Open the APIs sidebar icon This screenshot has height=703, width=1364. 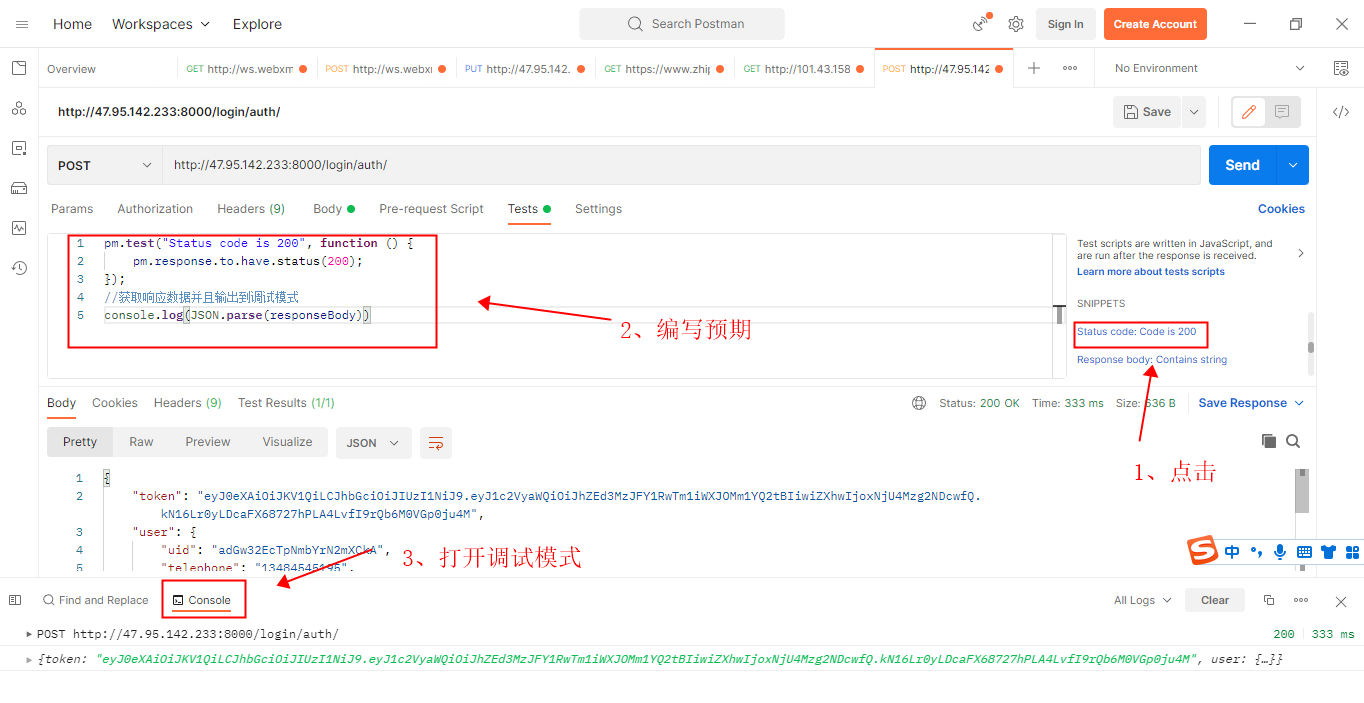(x=19, y=108)
